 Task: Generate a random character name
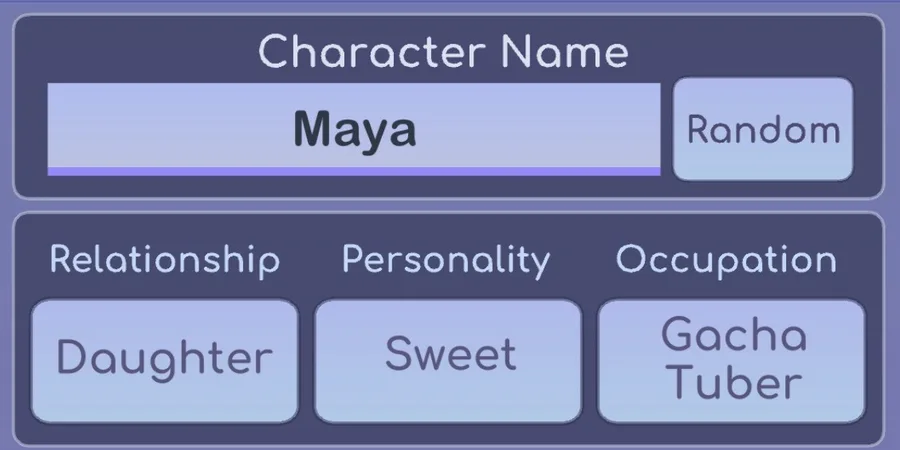point(763,129)
